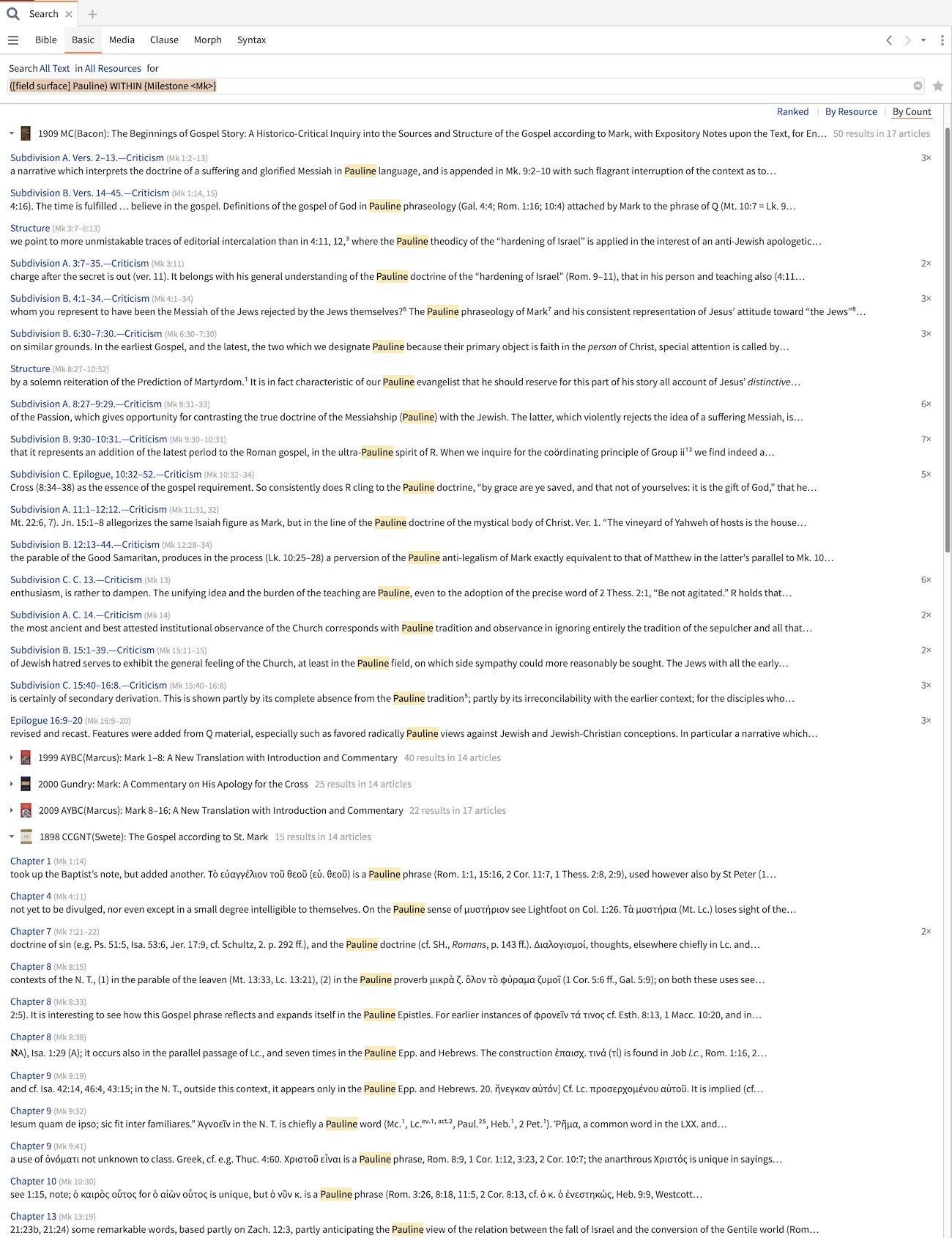This screenshot has width=952, height=1238.
Task: Open Subdivision A. Vers. 2–13.—Criticism
Action: [87, 157]
